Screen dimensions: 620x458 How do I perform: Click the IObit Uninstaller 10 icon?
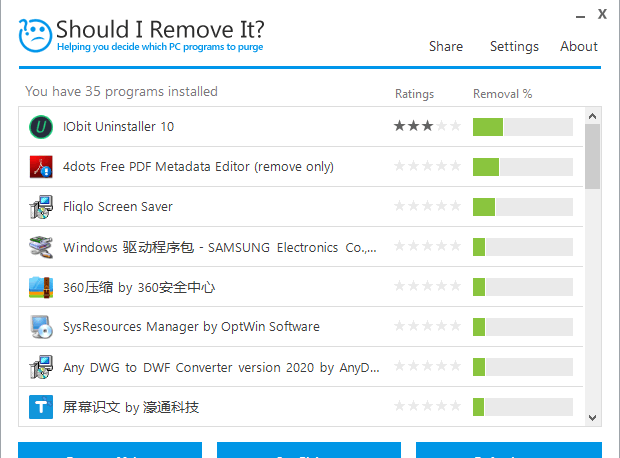pyautogui.click(x=41, y=127)
